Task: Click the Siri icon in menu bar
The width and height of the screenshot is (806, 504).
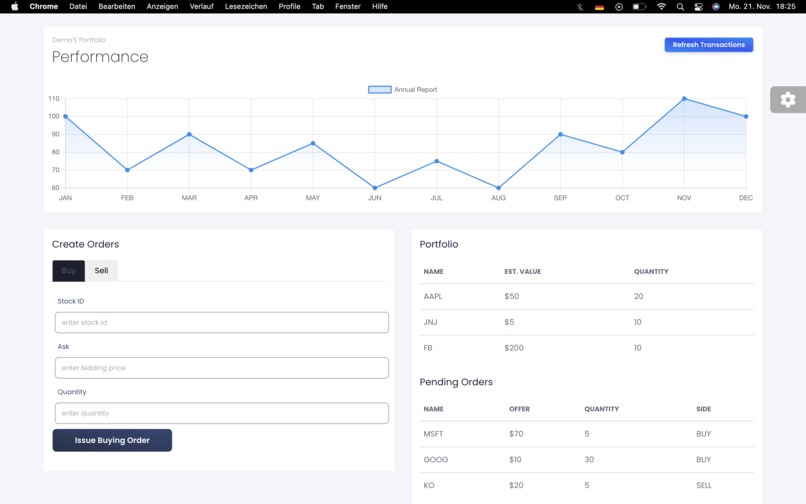Action: point(716,7)
